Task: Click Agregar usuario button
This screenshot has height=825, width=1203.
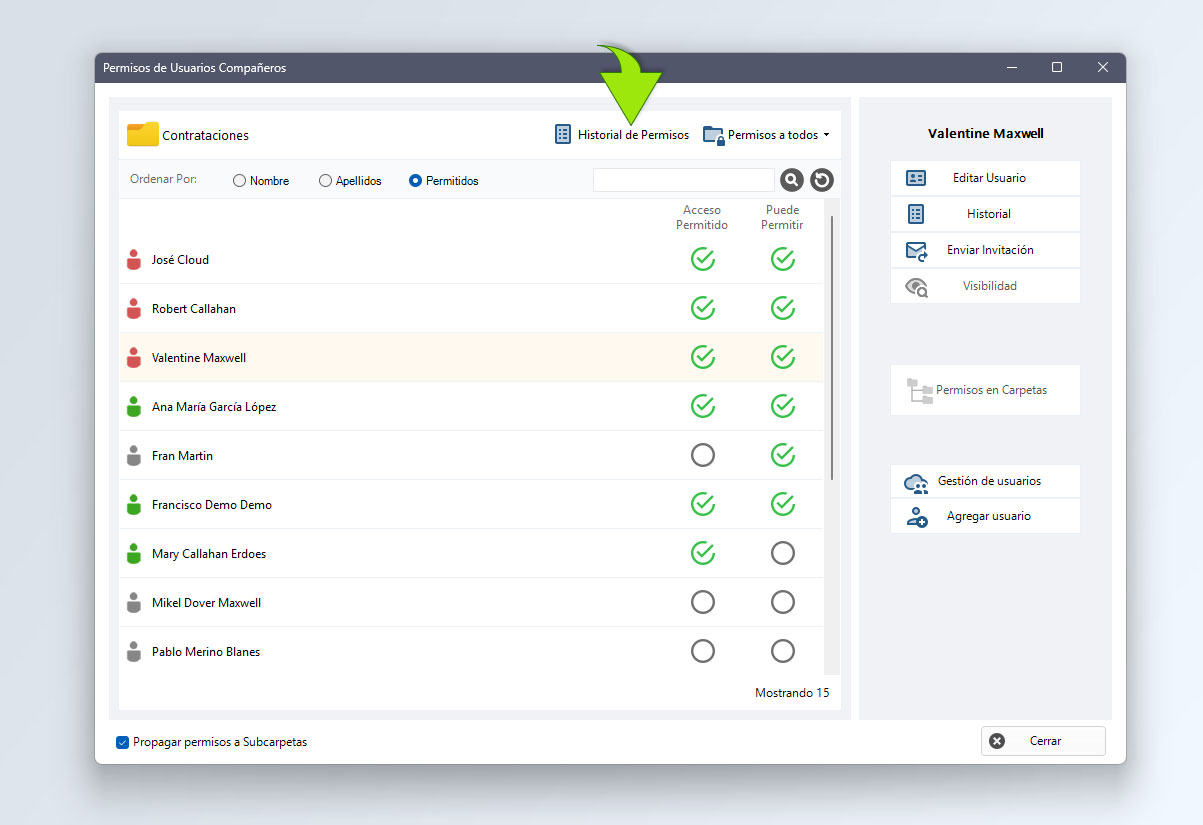Action: tap(985, 516)
